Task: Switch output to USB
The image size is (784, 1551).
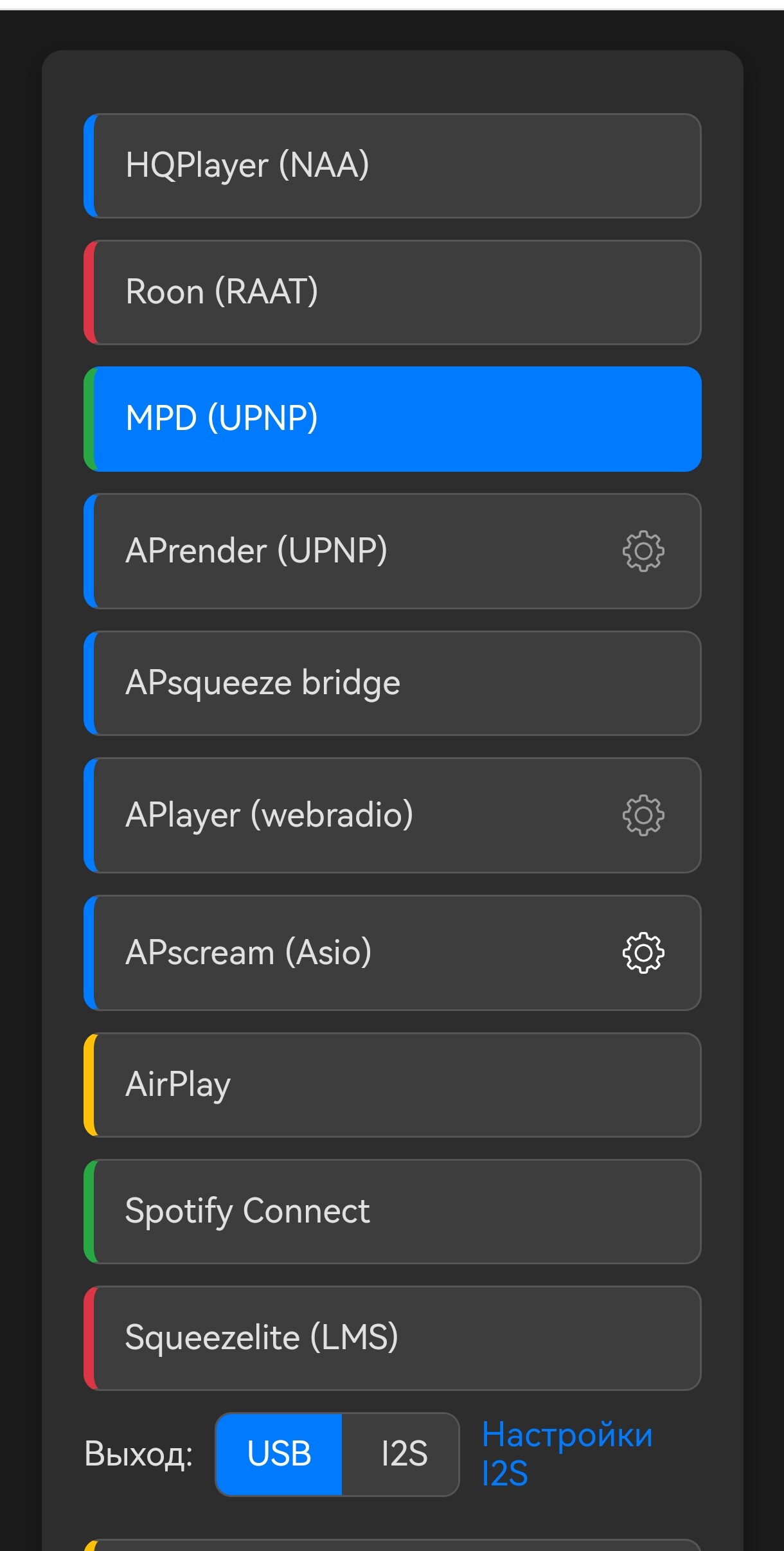Action: pyautogui.click(x=279, y=1454)
